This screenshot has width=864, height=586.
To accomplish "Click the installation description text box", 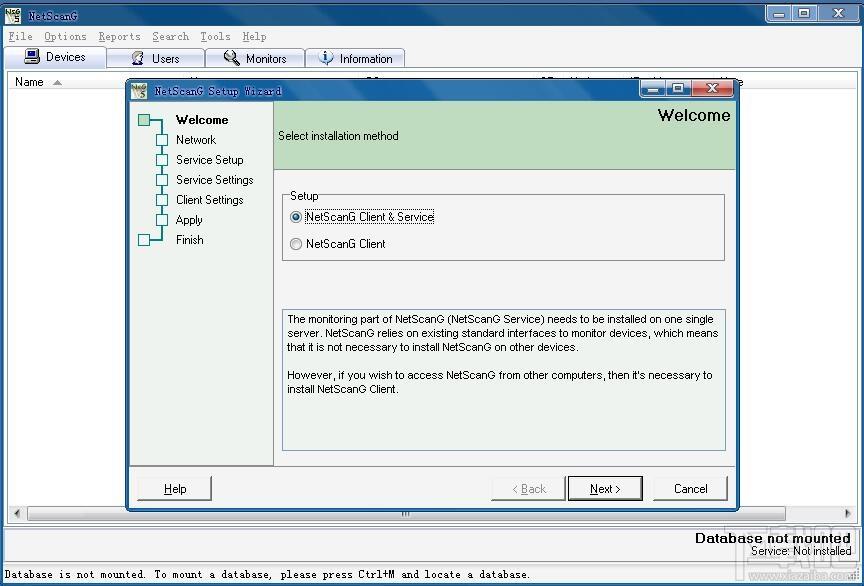I will (x=504, y=380).
